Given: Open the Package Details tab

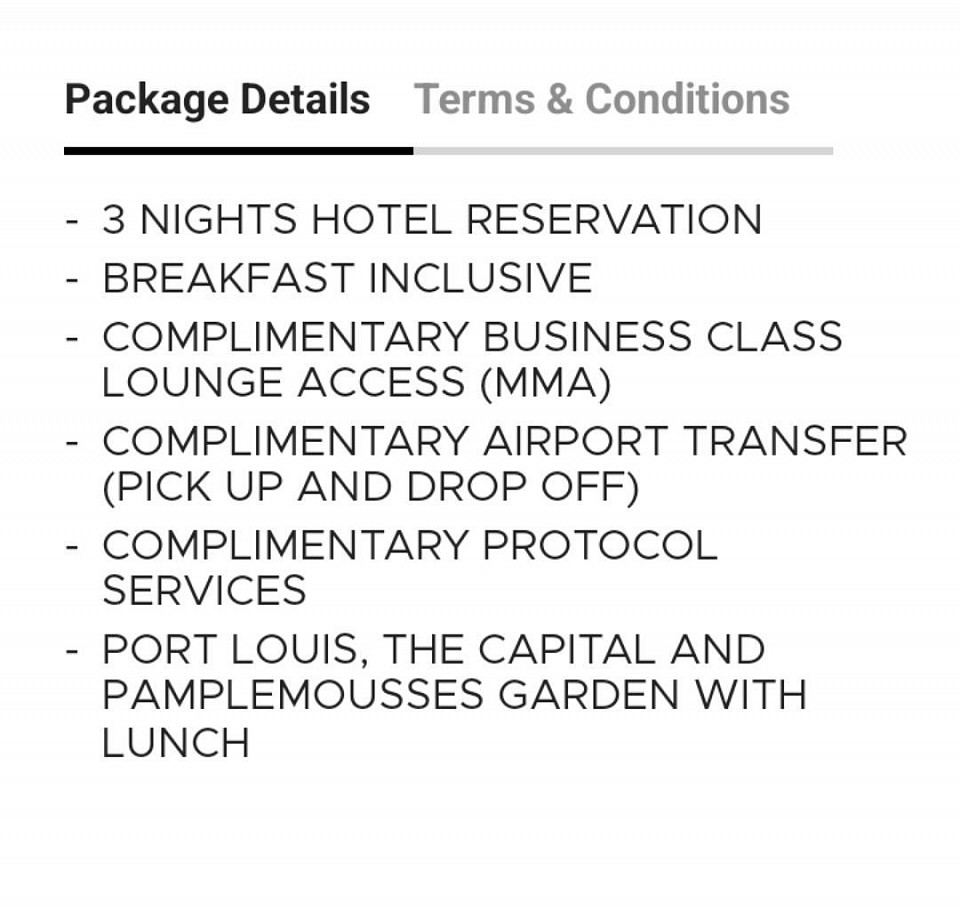Looking at the screenshot, I should pos(217,100).
